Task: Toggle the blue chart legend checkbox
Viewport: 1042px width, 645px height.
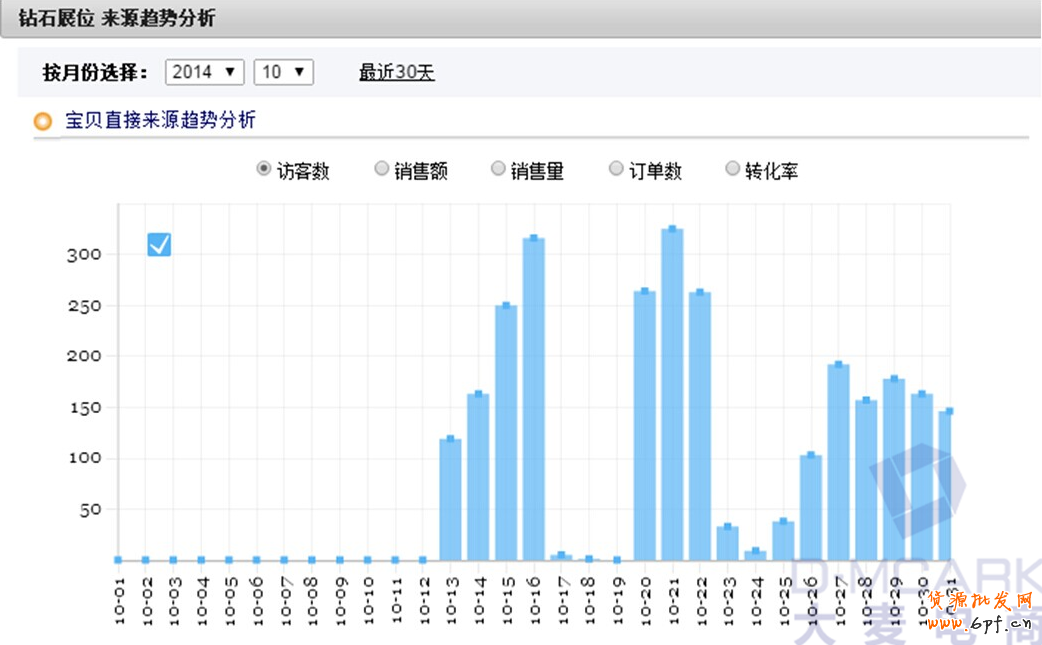Action: click(x=159, y=244)
